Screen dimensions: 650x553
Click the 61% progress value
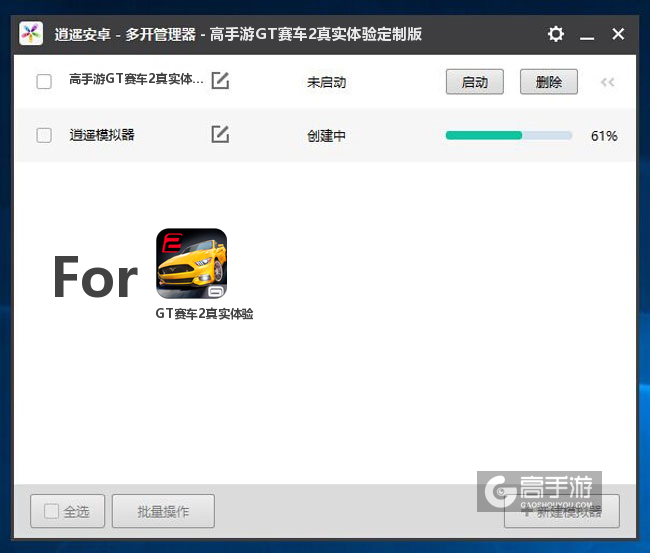click(x=604, y=136)
